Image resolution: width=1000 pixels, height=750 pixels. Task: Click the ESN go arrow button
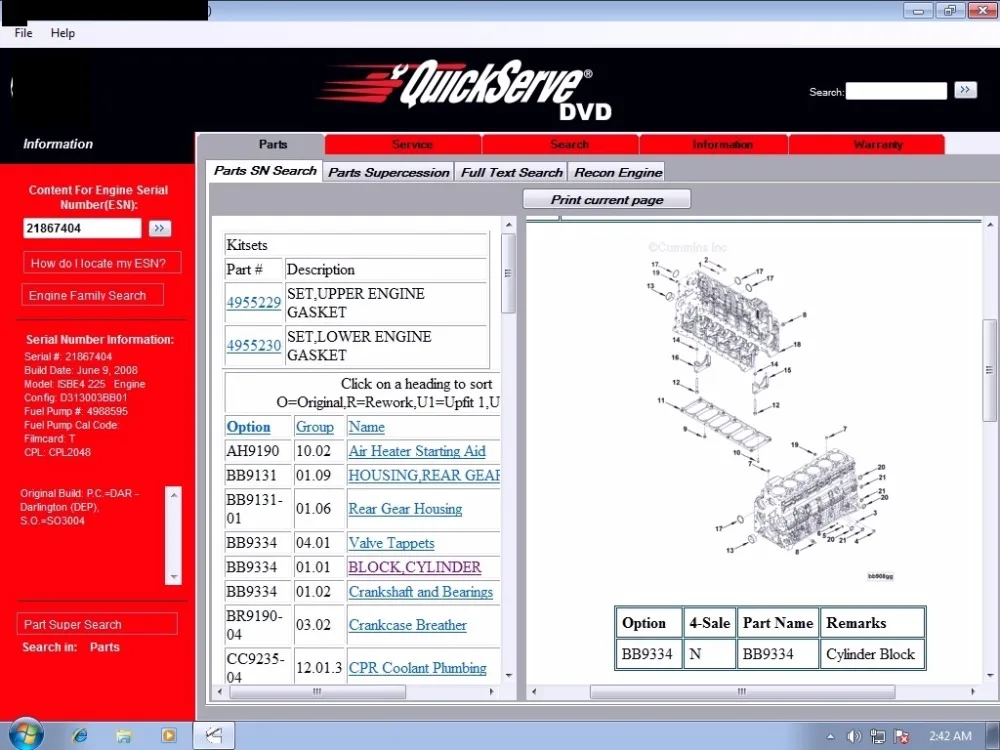coord(159,228)
